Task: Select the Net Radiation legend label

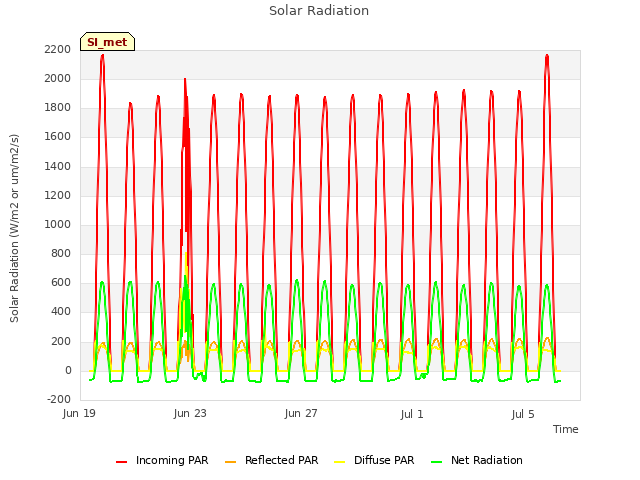Action: tap(487, 460)
